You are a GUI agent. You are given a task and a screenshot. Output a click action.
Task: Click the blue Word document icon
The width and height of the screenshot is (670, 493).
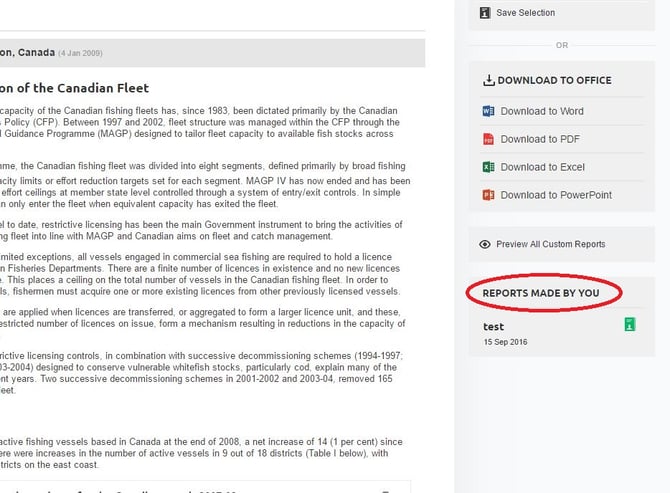click(487, 111)
